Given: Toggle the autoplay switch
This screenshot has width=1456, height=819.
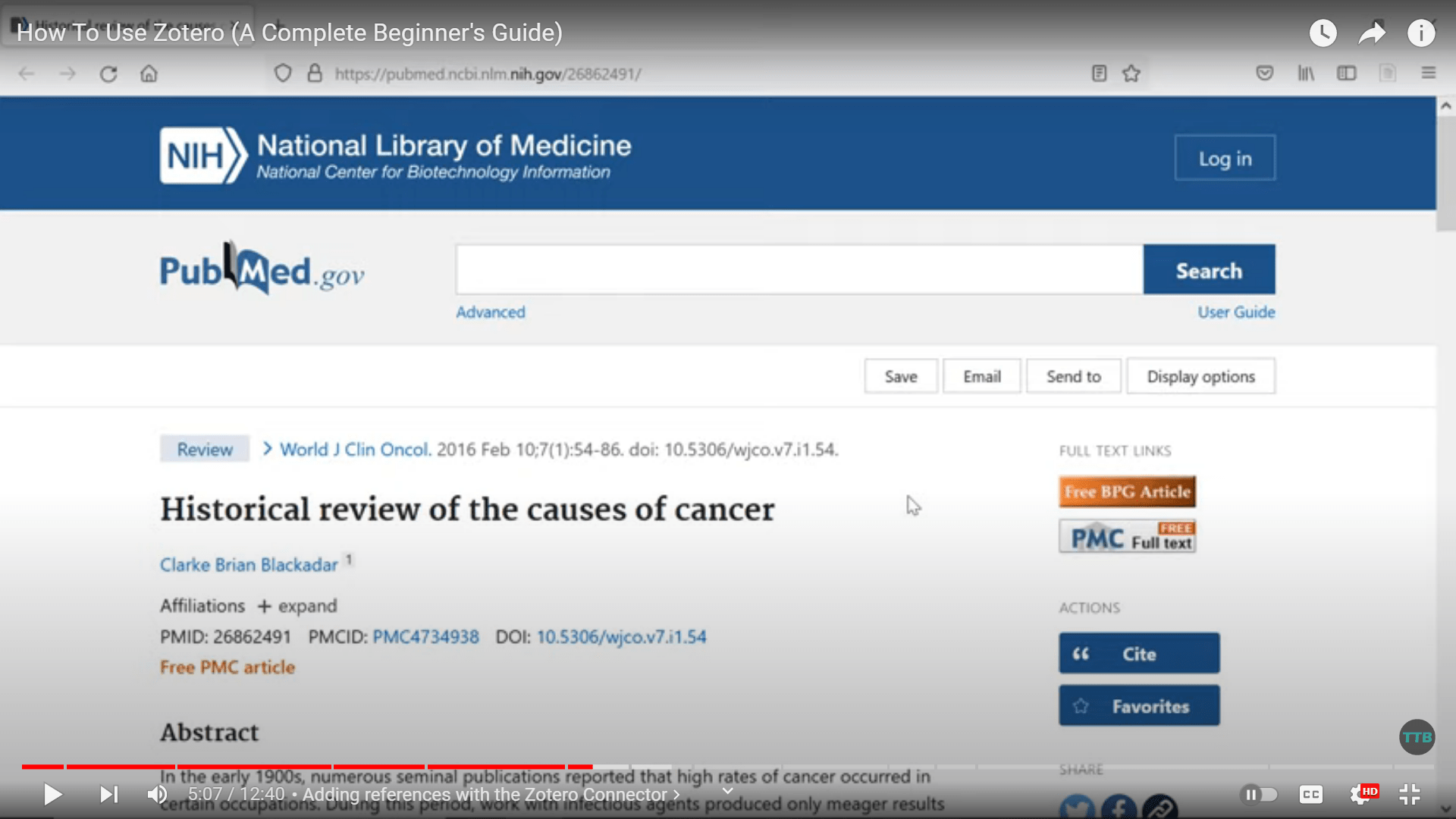Looking at the screenshot, I should click(x=1259, y=794).
